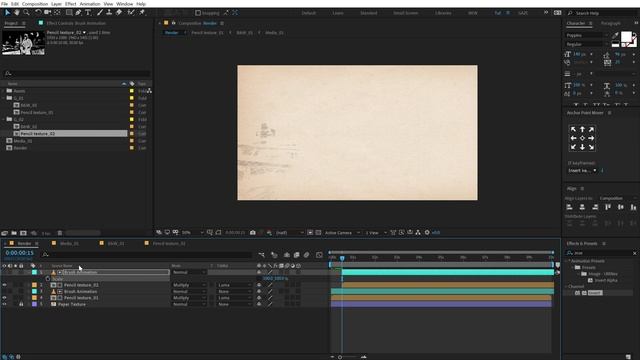The height and width of the screenshot is (360, 640).
Task: Select the Rotation tool
Action: pos(38,13)
